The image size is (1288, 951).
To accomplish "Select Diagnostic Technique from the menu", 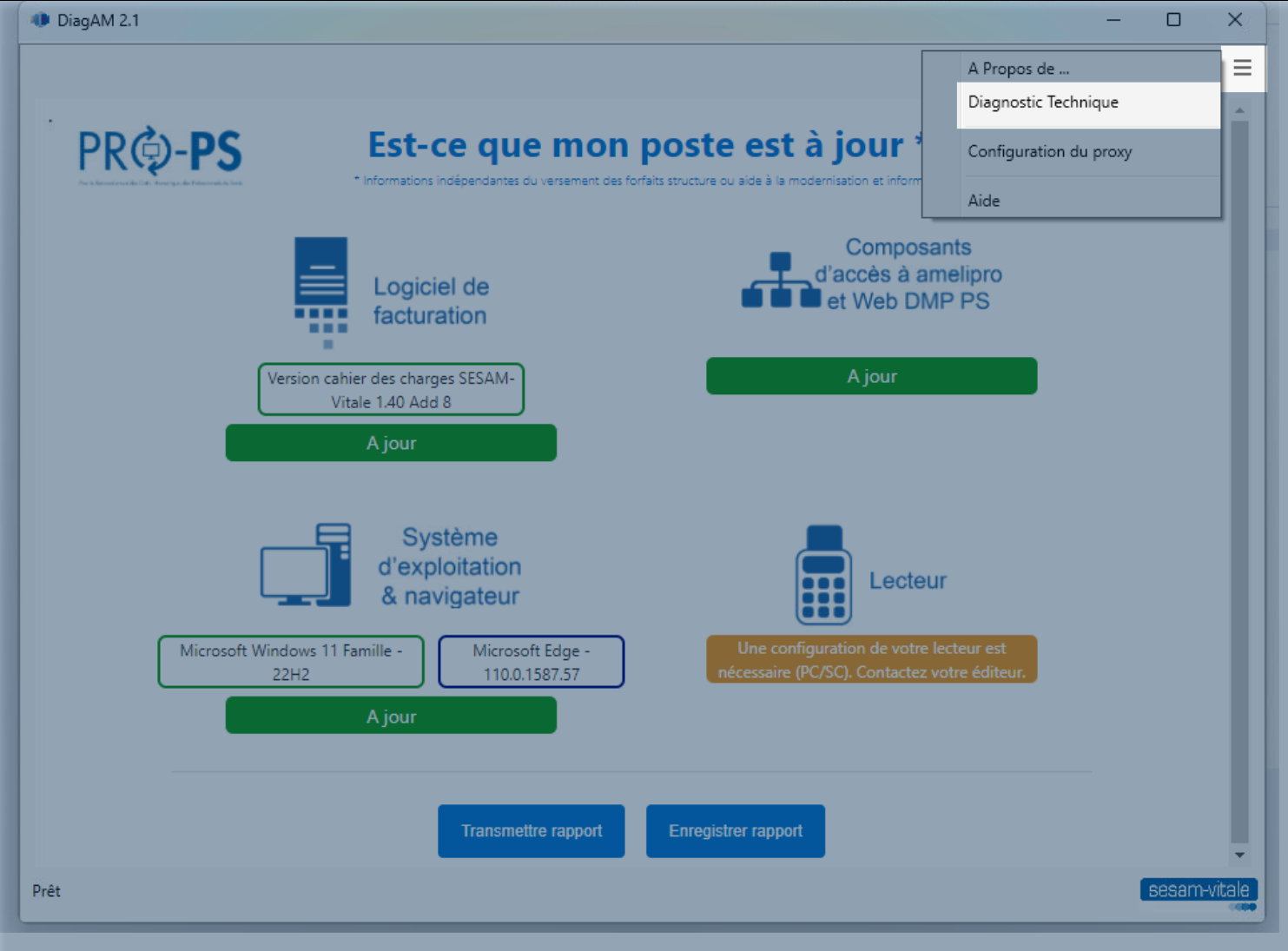I will [1043, 102].
